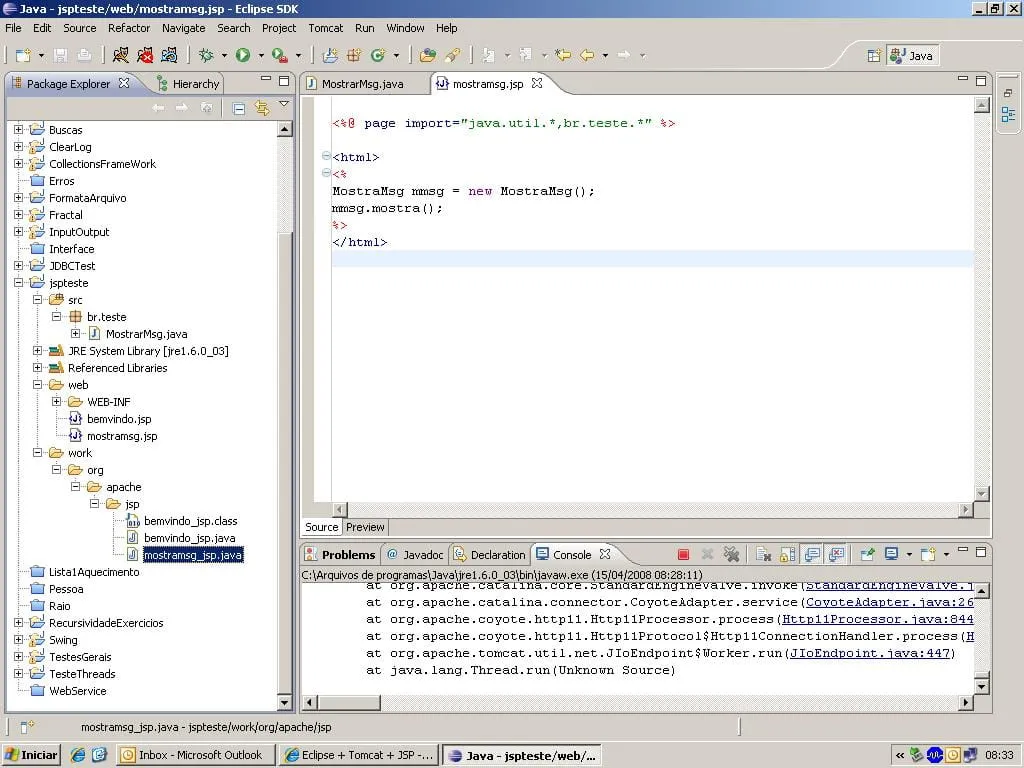The width and height of the screenshot is (1024, 768).
Task: Click the Clear Console icon
Action: 762,554
